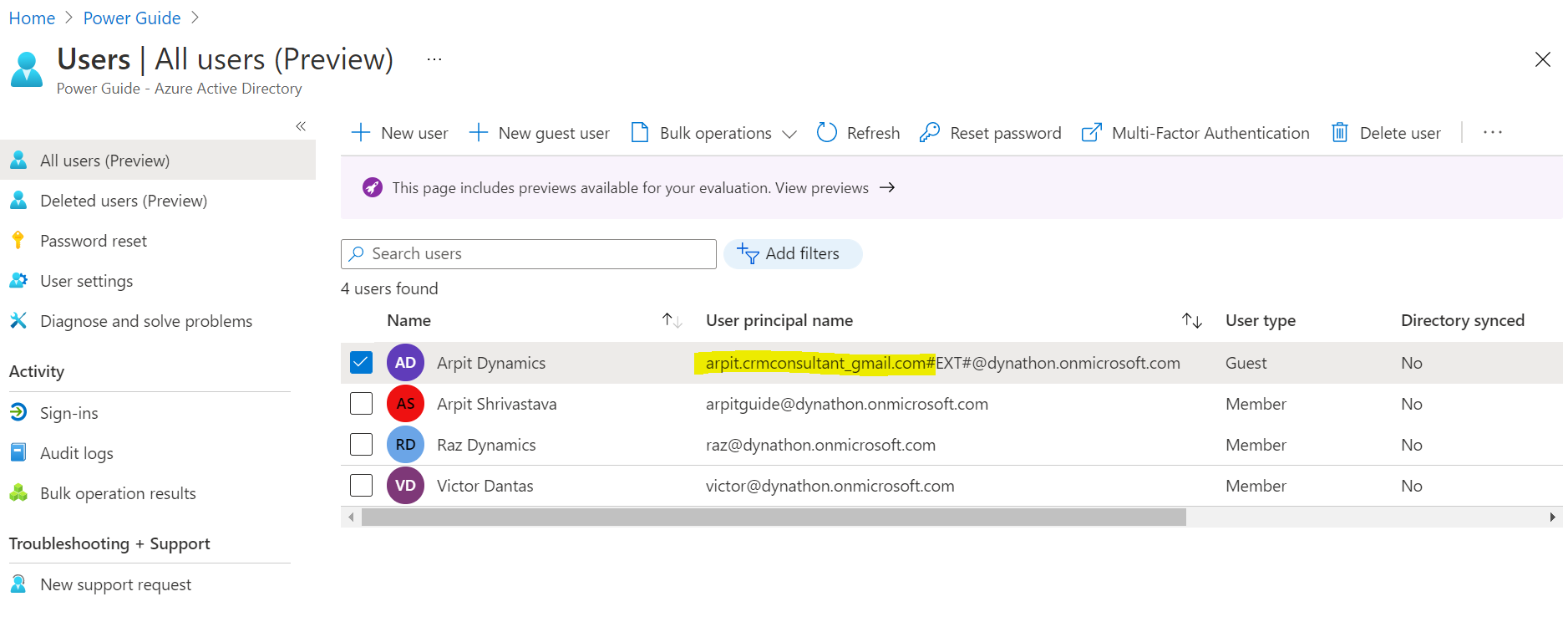Collapse the left navigation menu
Screen dimensions: 1568x617
pos(301,126)
